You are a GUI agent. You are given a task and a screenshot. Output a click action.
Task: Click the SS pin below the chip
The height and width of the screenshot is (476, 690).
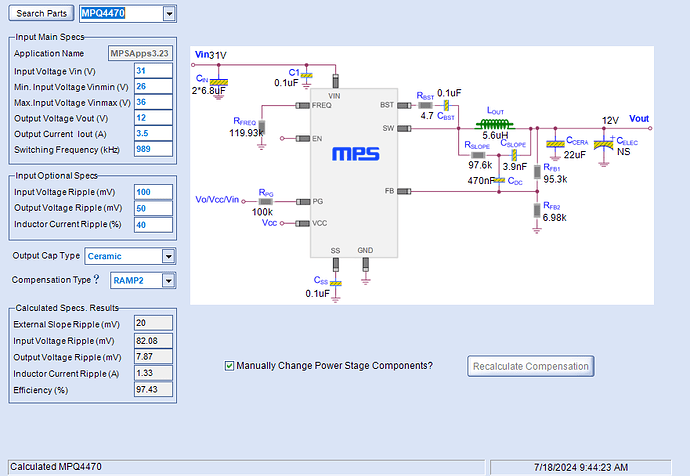click(336, 264)
